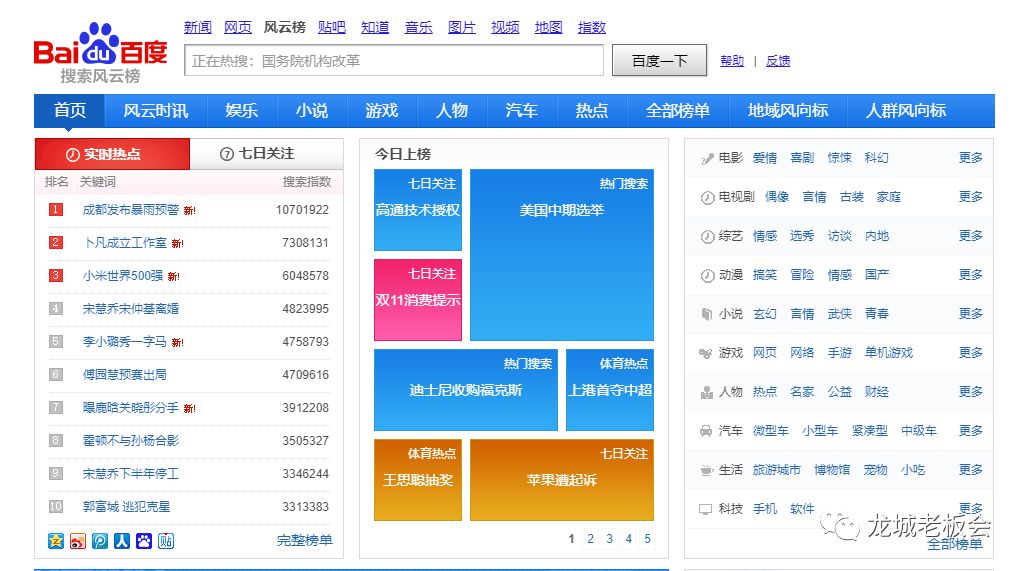Share to Renren icon
The image size is (1025, 571).
coord(122,541)
